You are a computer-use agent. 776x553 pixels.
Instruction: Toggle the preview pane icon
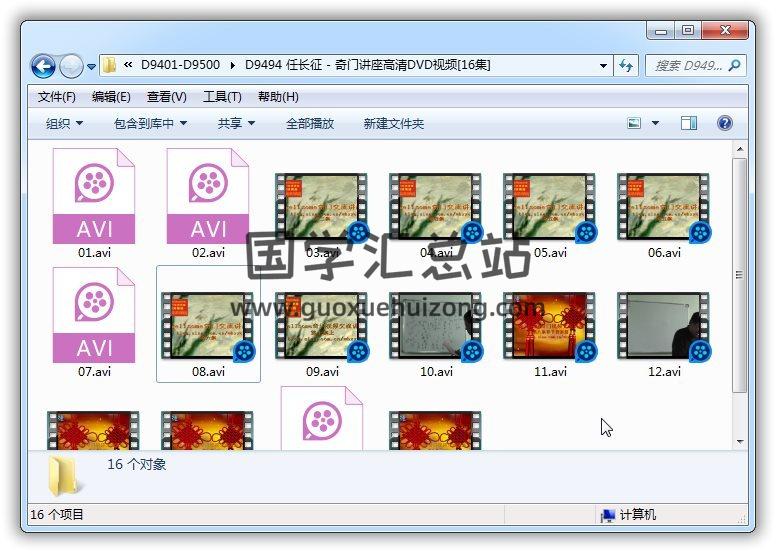[x=688, y=123]
